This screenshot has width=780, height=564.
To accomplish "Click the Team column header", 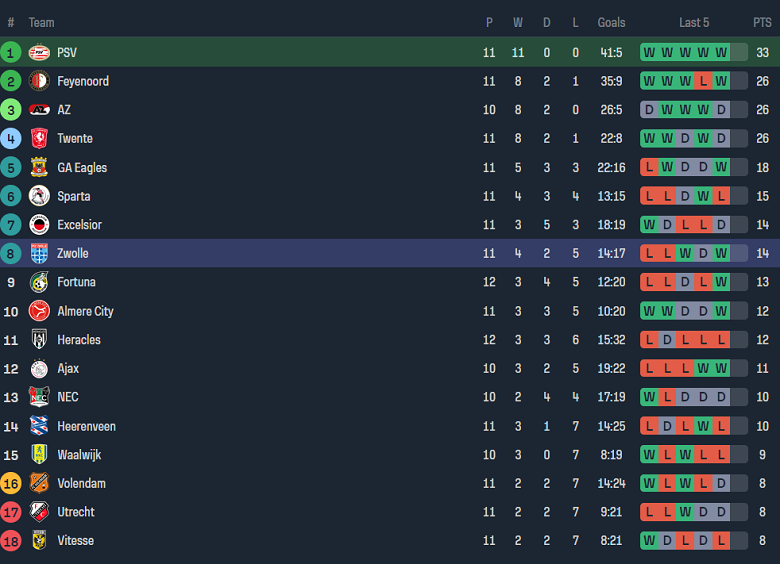I will (42, 22).
